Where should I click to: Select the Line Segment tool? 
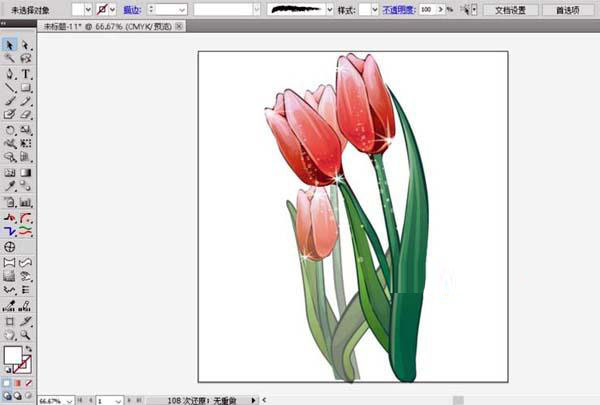pos(10,88)
